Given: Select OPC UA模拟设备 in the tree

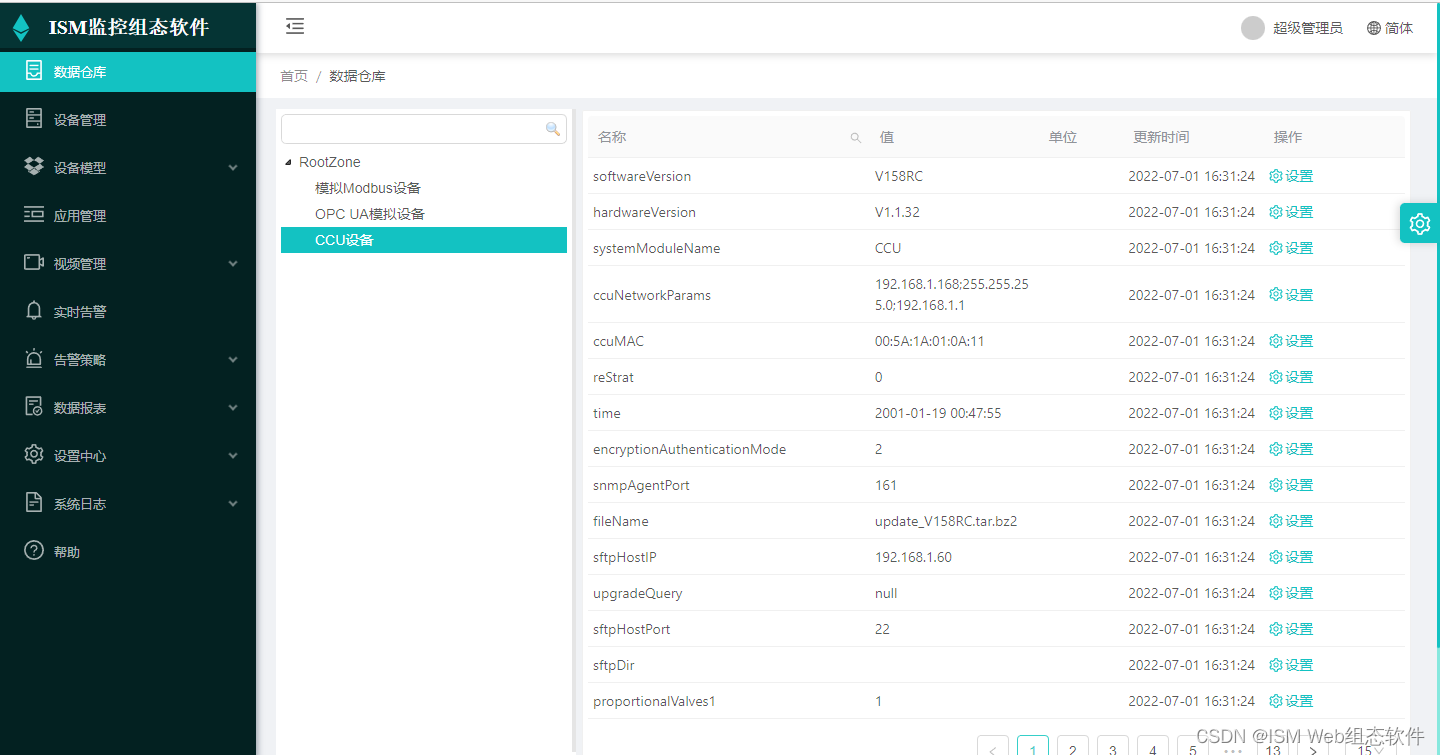Looking at the screenshot, I should pos(370,214).
